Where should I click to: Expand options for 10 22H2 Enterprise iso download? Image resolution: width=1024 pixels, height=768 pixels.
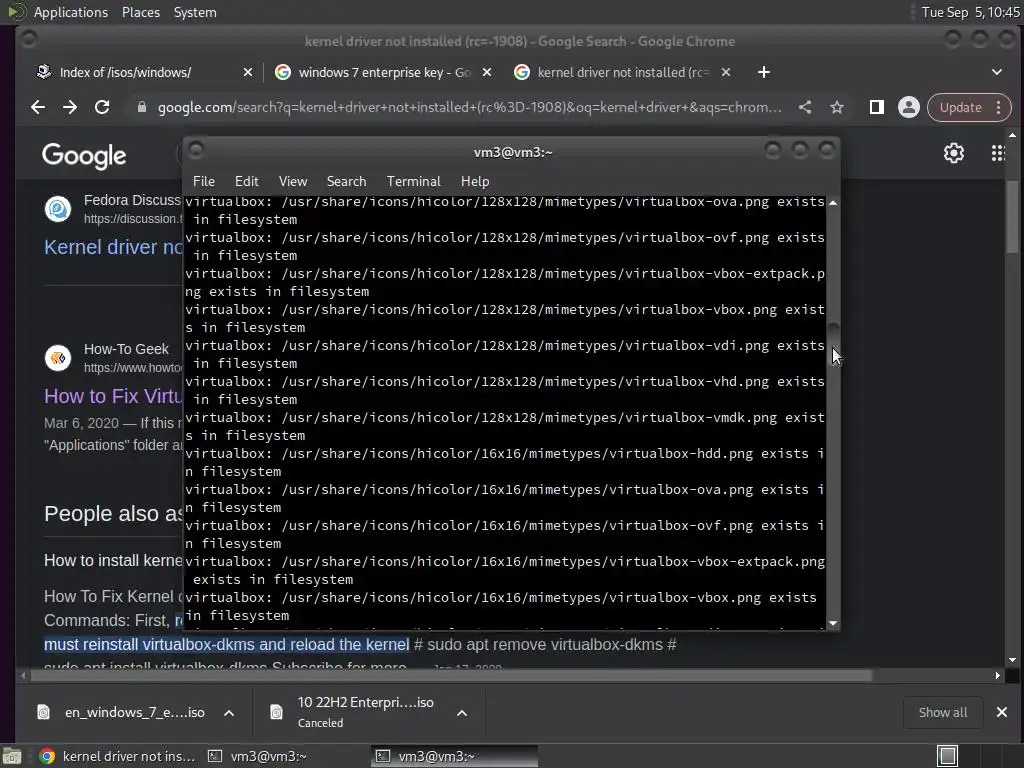(x=462, y=713)
